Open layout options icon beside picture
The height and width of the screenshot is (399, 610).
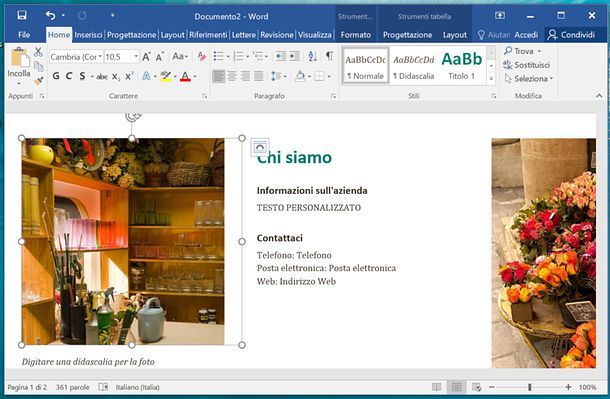tap(260, 147)
